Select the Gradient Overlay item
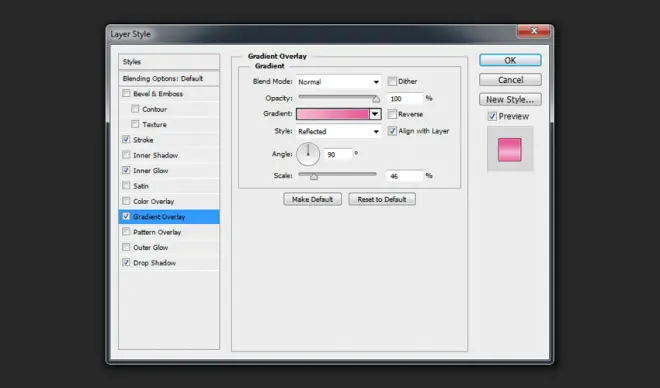Image resolution: width=660 pixels, height=388 pixels. tap(169, 217)
